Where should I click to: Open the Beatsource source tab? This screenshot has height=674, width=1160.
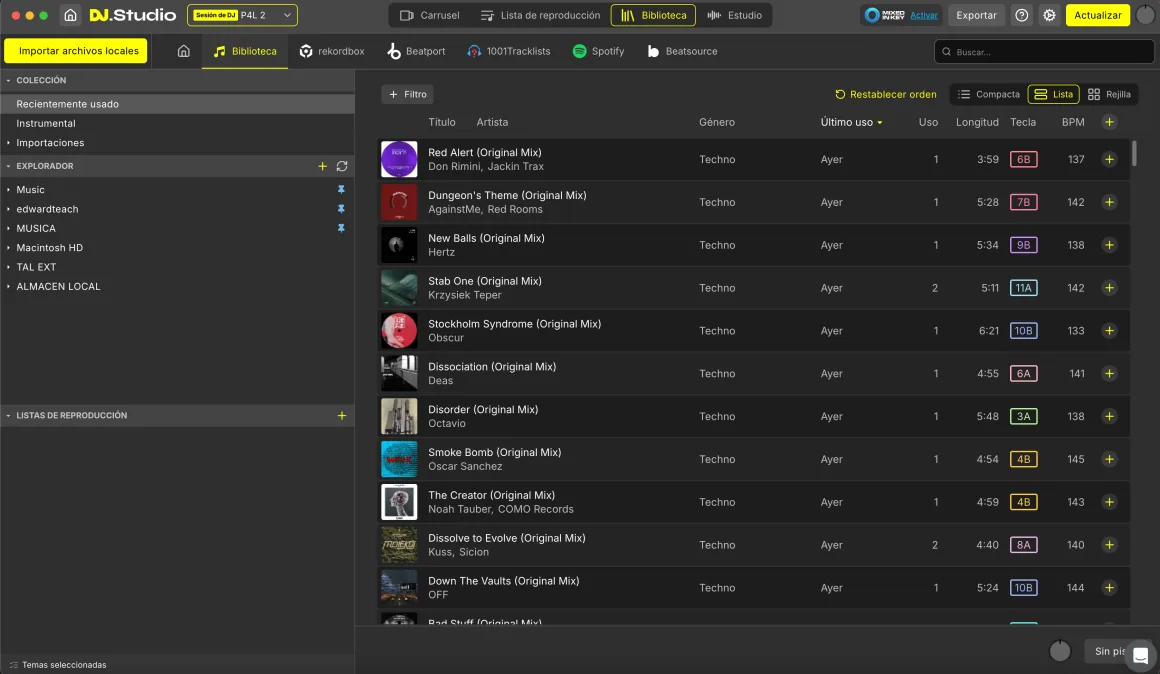682,51
